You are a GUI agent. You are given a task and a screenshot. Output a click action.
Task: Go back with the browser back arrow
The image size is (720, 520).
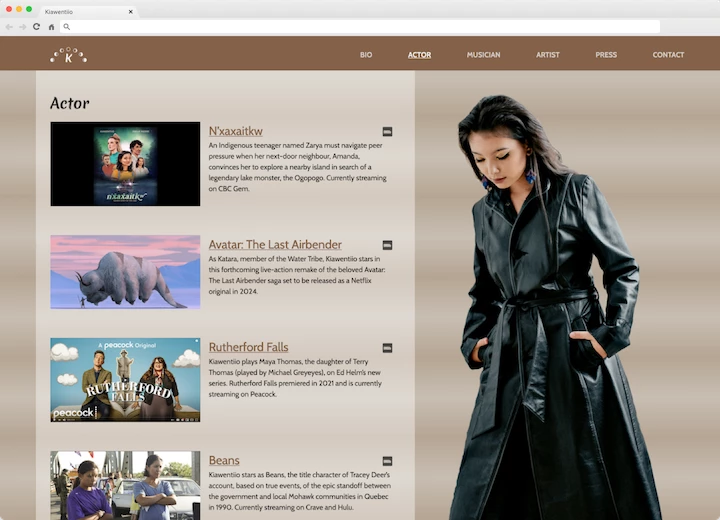[x=9, y=27]
